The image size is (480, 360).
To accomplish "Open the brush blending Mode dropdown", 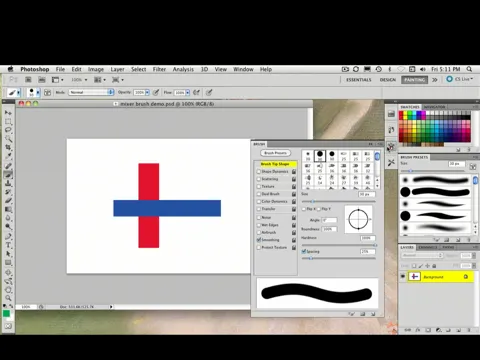I will click(91, 92).
